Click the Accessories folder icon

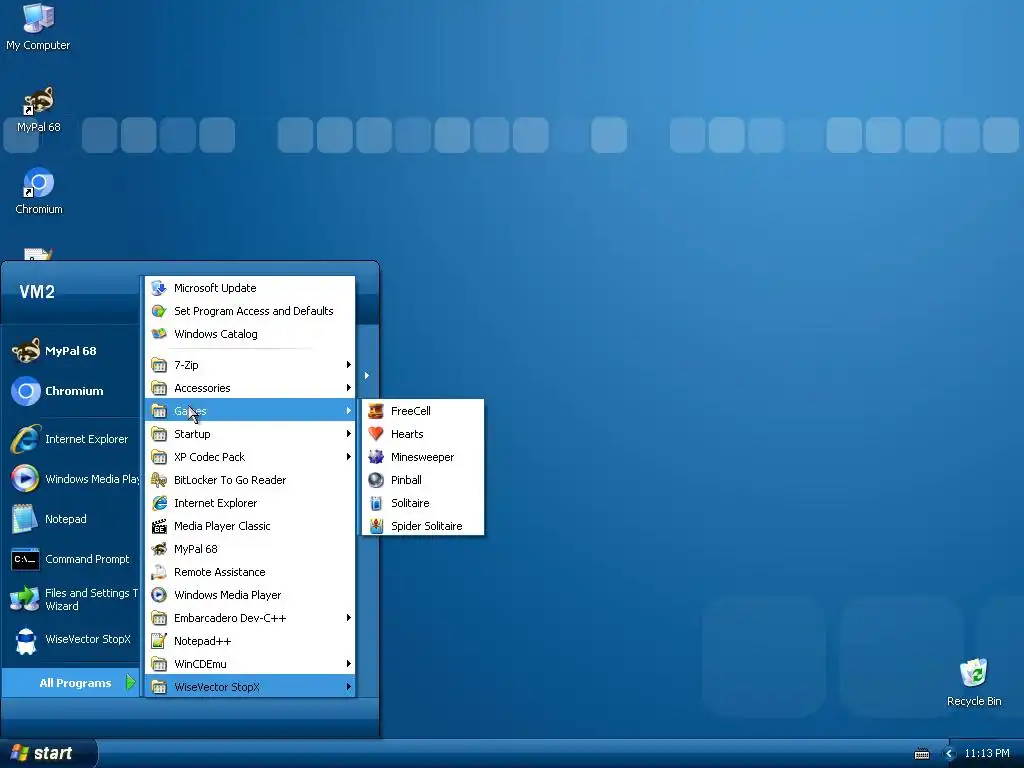tap(159, 388)
